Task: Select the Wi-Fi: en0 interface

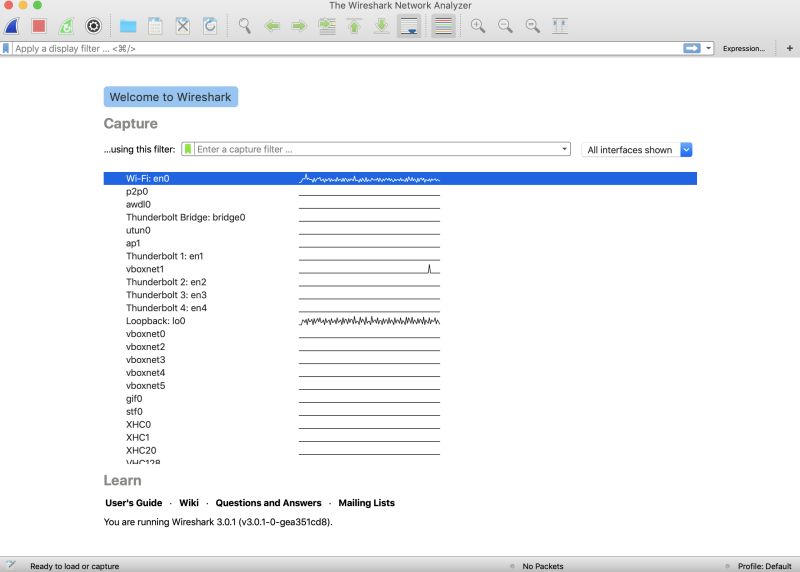Action: 400,179
